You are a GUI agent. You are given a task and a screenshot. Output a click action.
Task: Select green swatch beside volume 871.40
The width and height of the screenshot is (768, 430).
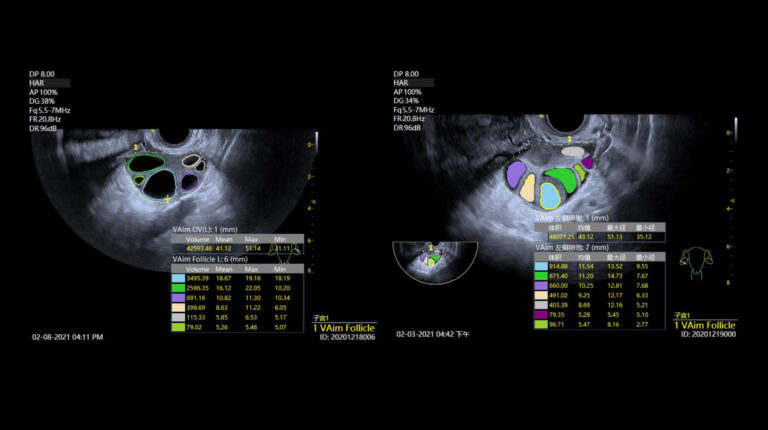tap(541, 276)
